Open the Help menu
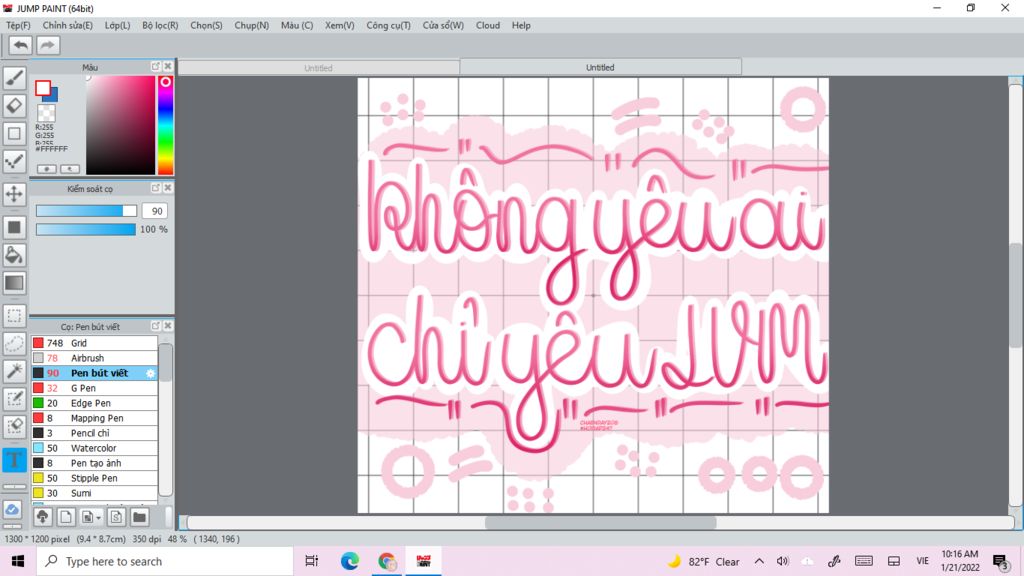Viewport: 1024px width, 576px height. click(521, 25)
